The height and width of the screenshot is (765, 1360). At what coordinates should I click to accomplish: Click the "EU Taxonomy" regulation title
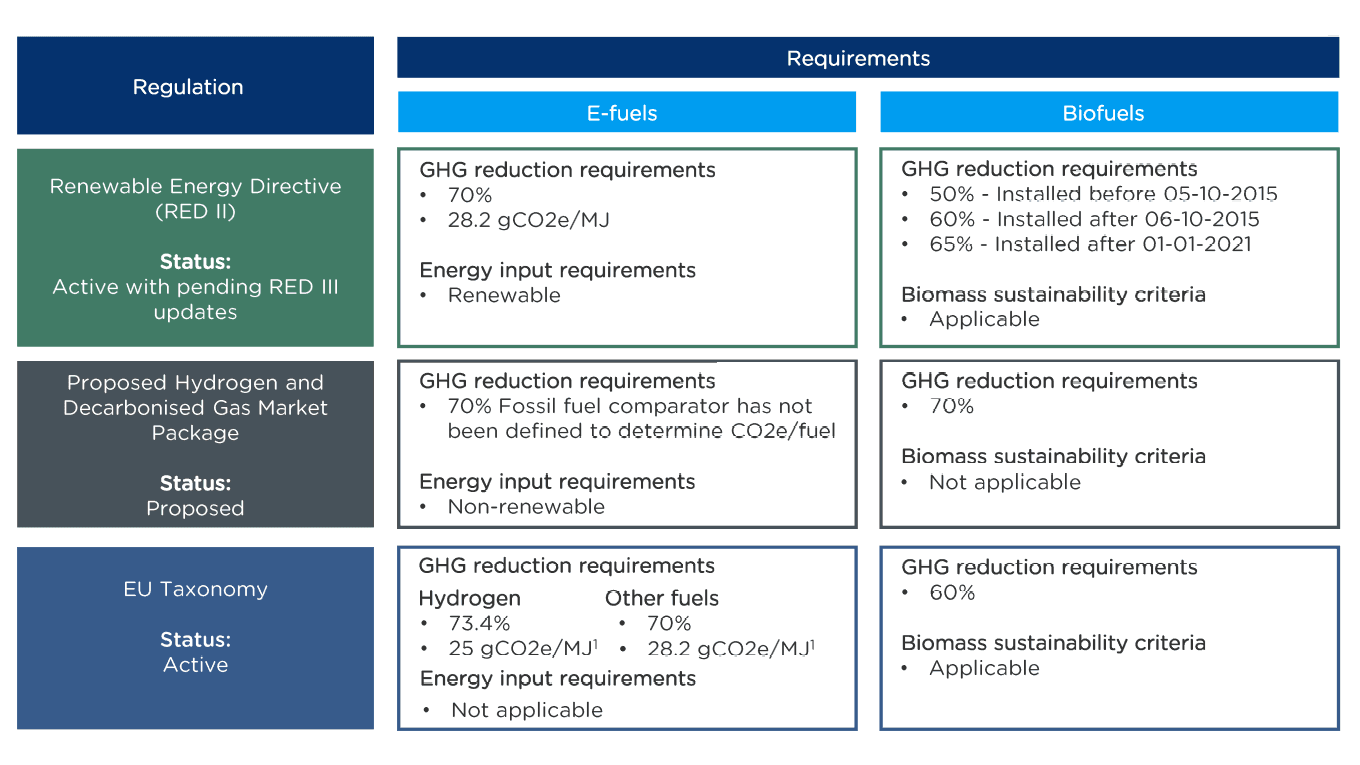pyautogui.click(x=195, y=589)
